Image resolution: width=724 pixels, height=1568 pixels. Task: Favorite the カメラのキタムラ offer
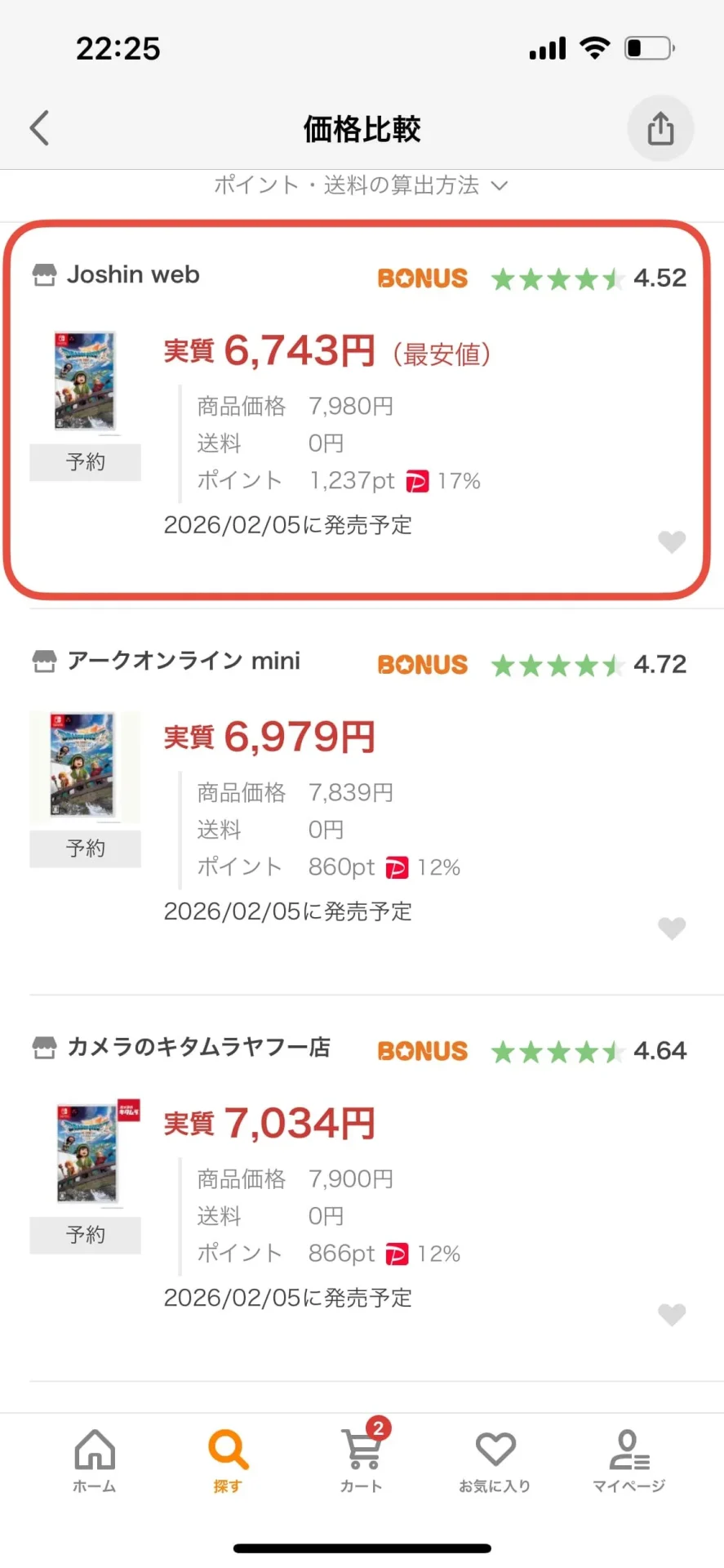click(x=671, y=1314)
